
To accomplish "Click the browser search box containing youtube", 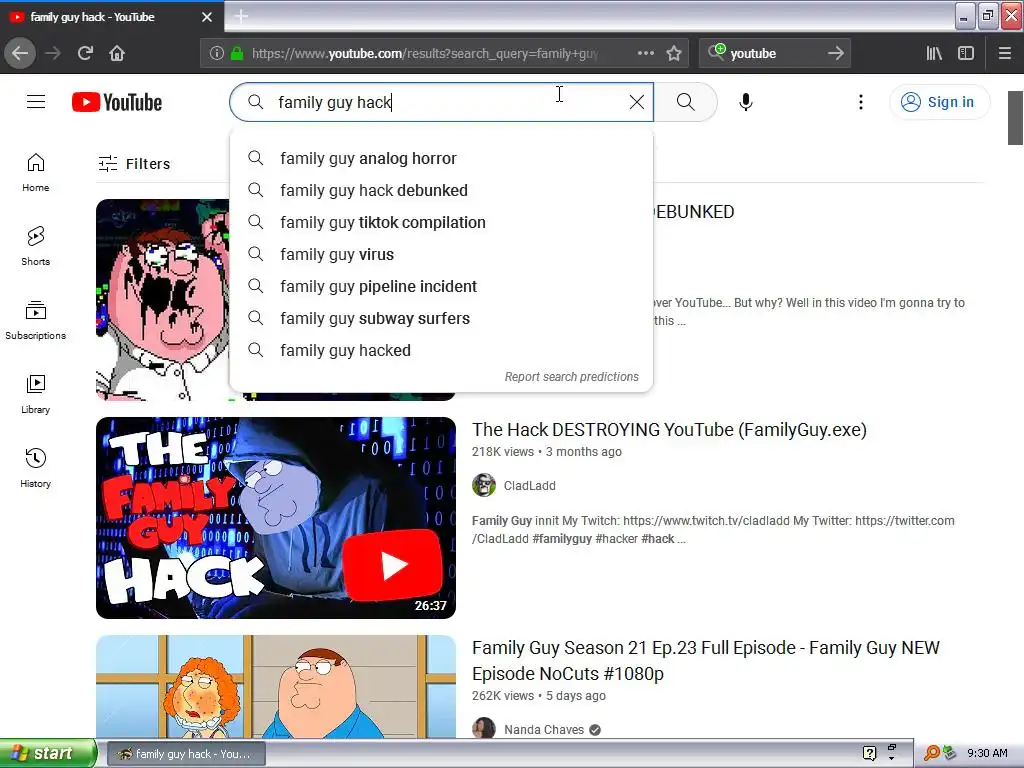I will [x=774, y=54].
